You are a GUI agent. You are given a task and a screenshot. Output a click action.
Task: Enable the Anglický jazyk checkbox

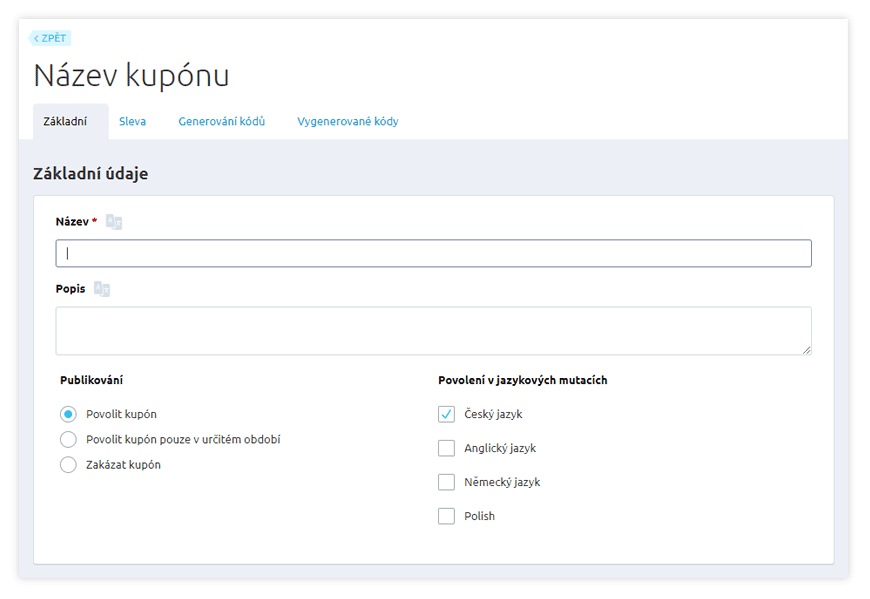pyautogui.click(x=446, y=448)
